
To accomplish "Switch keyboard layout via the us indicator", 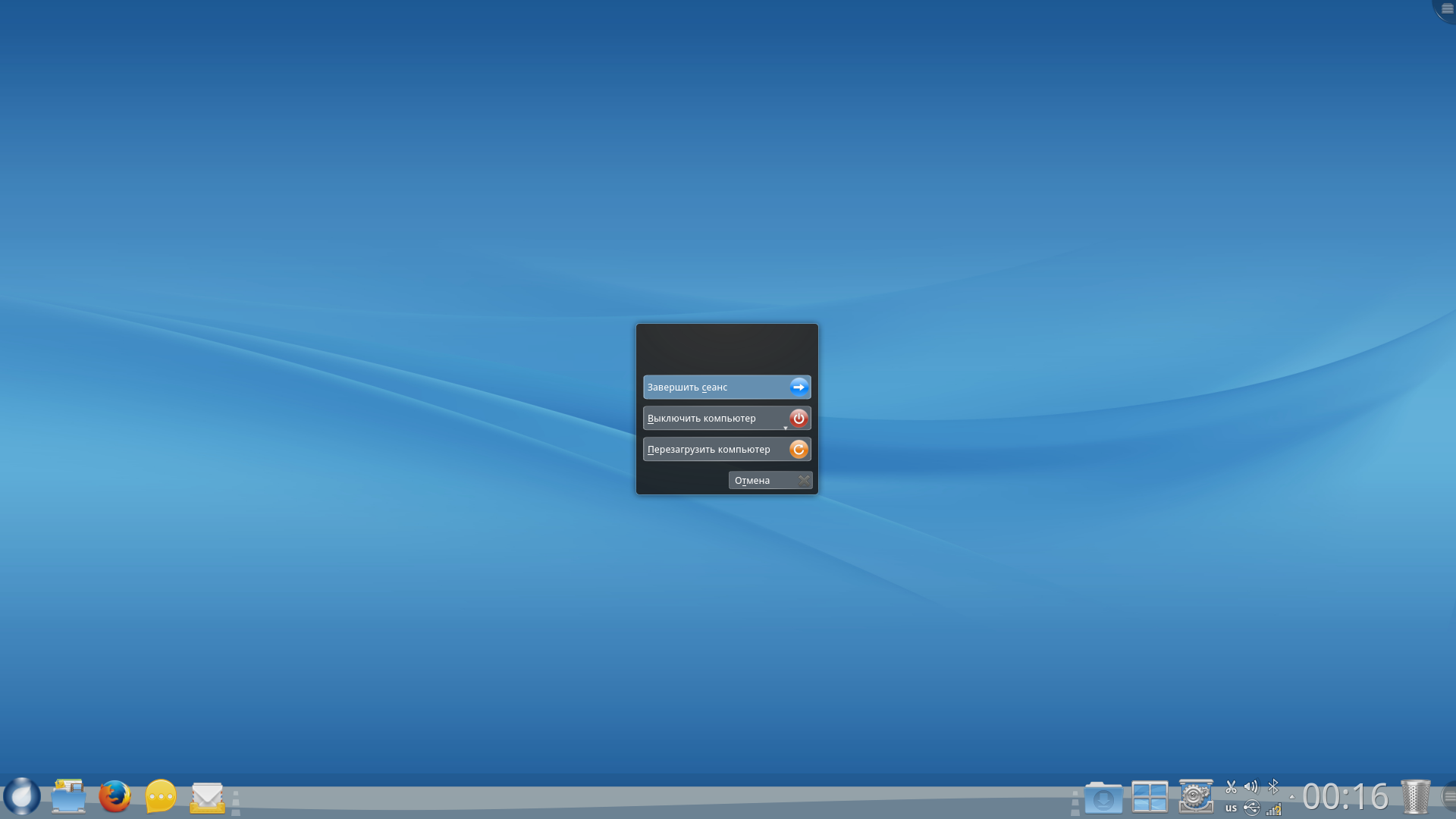I will [1231, 808].
